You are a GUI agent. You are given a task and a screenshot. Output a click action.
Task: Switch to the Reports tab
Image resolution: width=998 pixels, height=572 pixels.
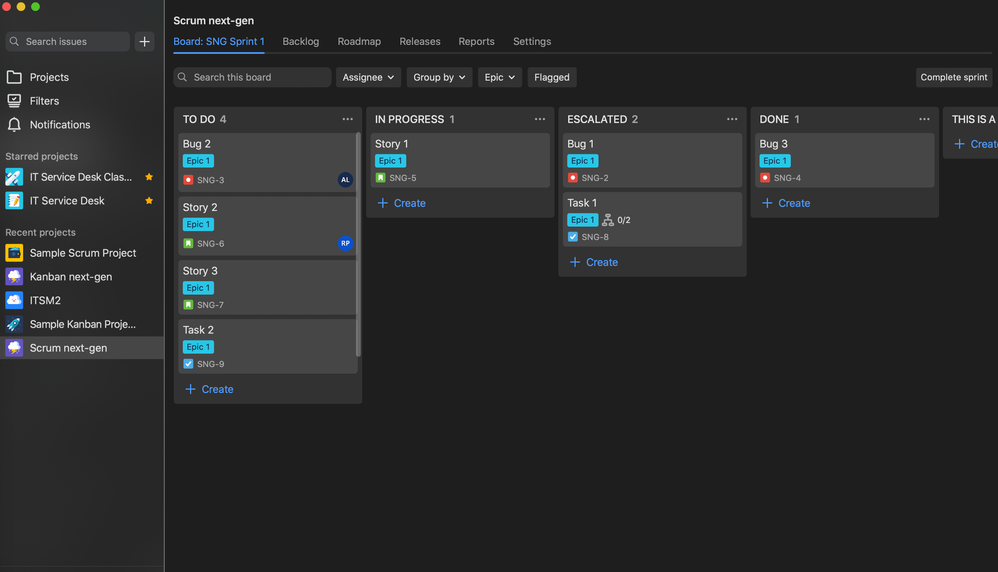[x=476, y=41]
